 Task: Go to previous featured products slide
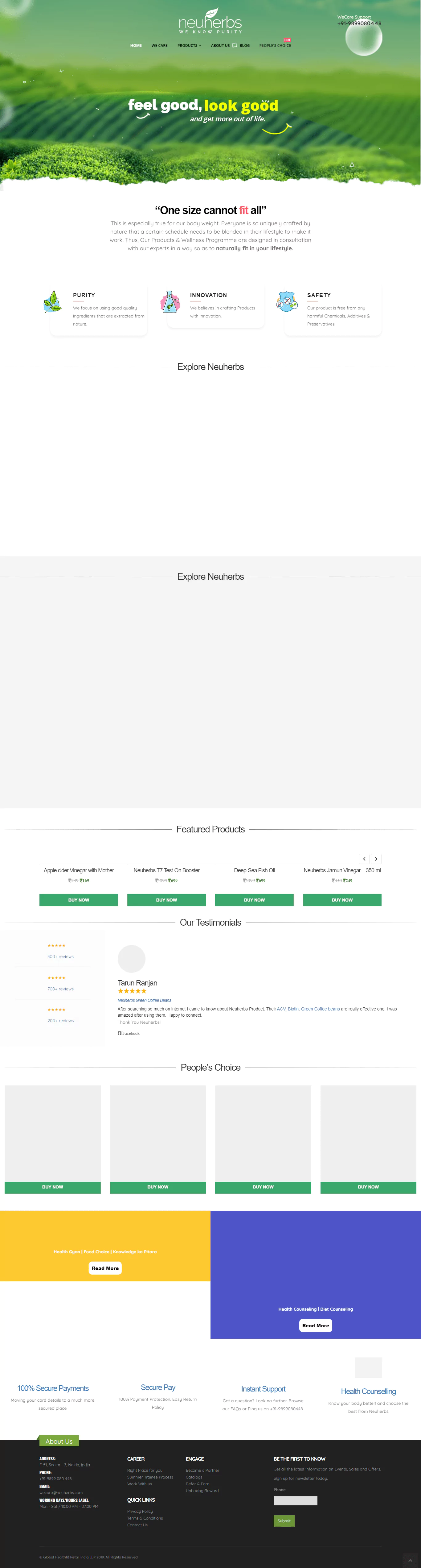pyautogui.click(x=364, y=859)
